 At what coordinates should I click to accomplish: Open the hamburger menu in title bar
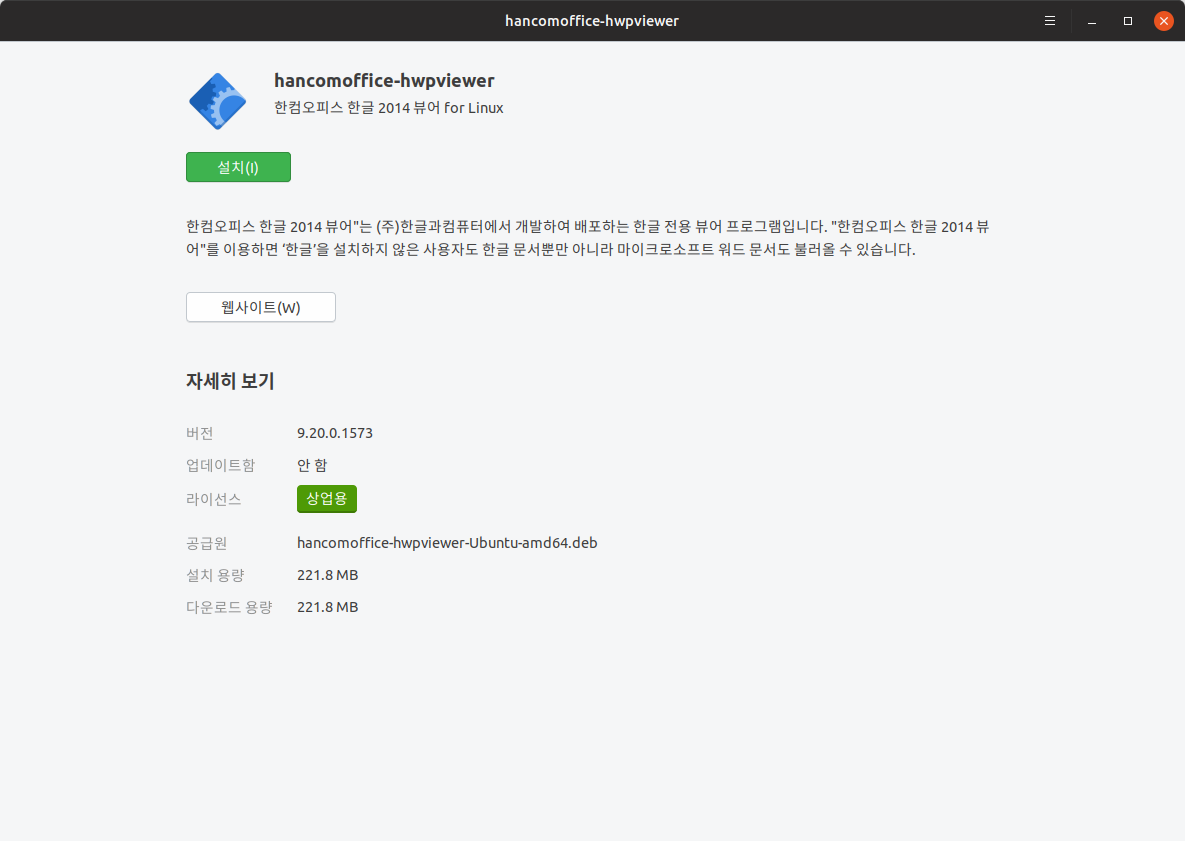[1050, 21]
